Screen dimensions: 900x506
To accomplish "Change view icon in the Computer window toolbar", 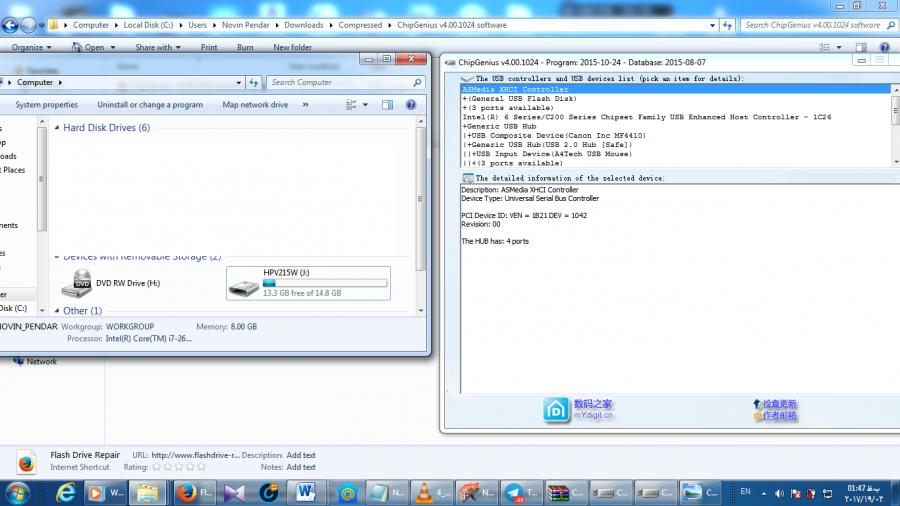I will point(351,104).
